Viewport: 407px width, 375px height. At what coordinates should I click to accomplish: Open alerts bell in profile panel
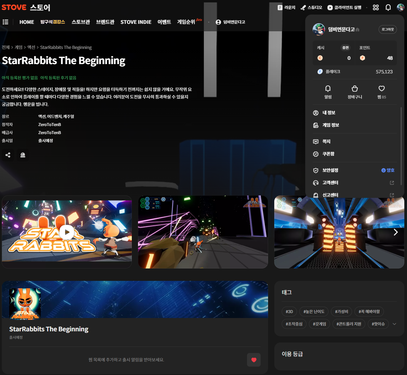tap(328, 91)
